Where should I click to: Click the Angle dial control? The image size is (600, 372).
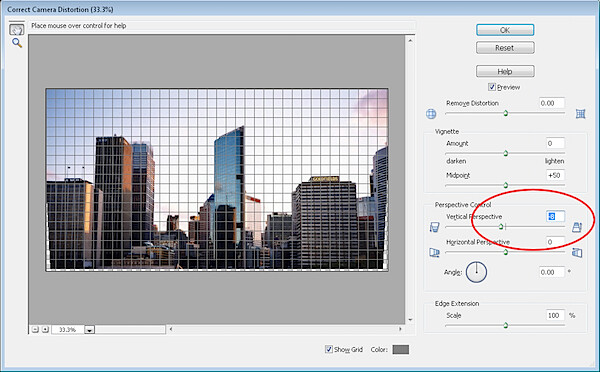tap(476, 272)
